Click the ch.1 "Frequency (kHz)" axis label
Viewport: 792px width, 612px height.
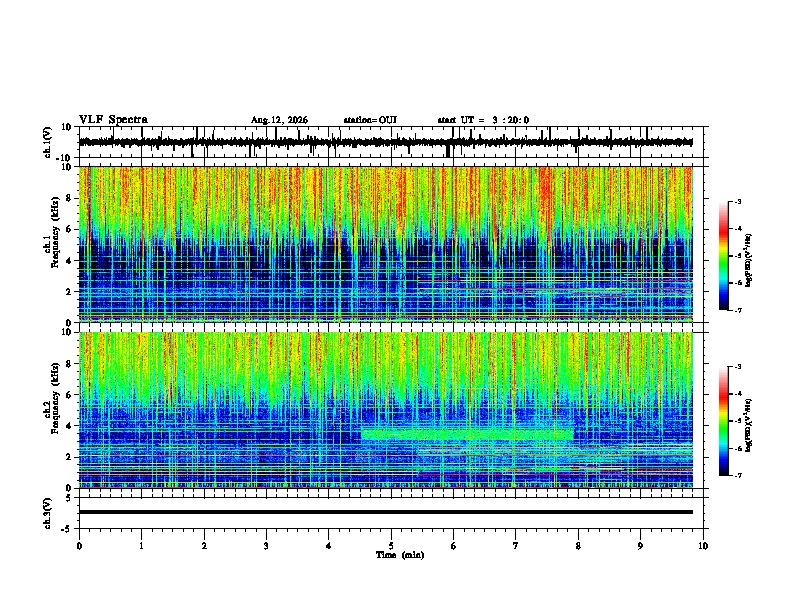[x=56, y=233]
